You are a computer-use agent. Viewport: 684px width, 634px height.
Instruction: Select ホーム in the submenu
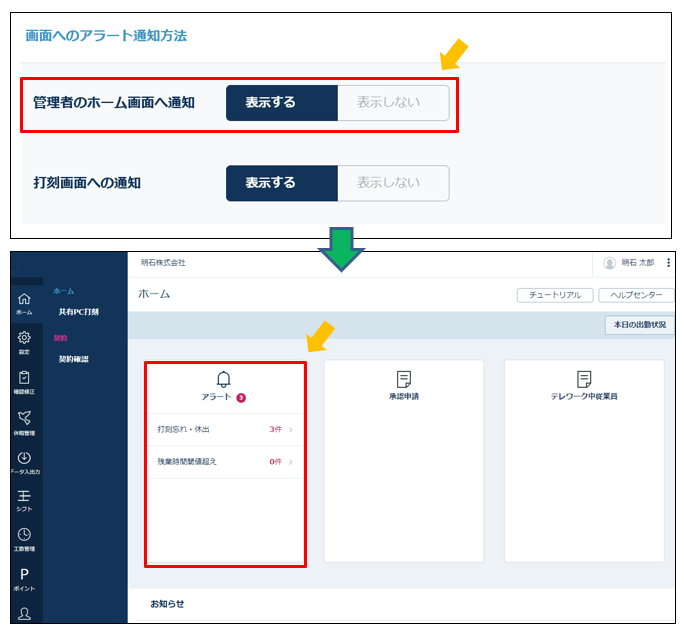coord(64,291)
